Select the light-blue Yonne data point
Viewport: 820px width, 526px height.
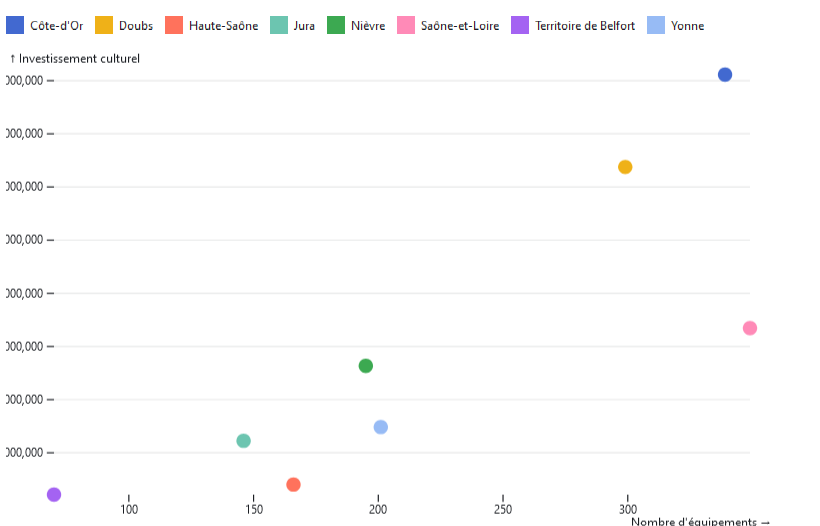381,427
